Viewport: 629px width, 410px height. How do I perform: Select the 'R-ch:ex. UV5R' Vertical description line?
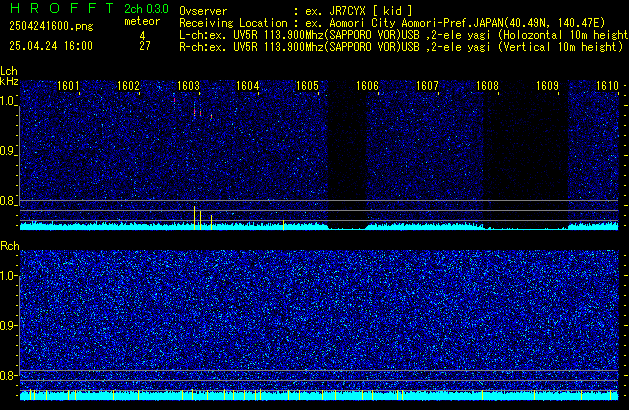click(401, 47)
